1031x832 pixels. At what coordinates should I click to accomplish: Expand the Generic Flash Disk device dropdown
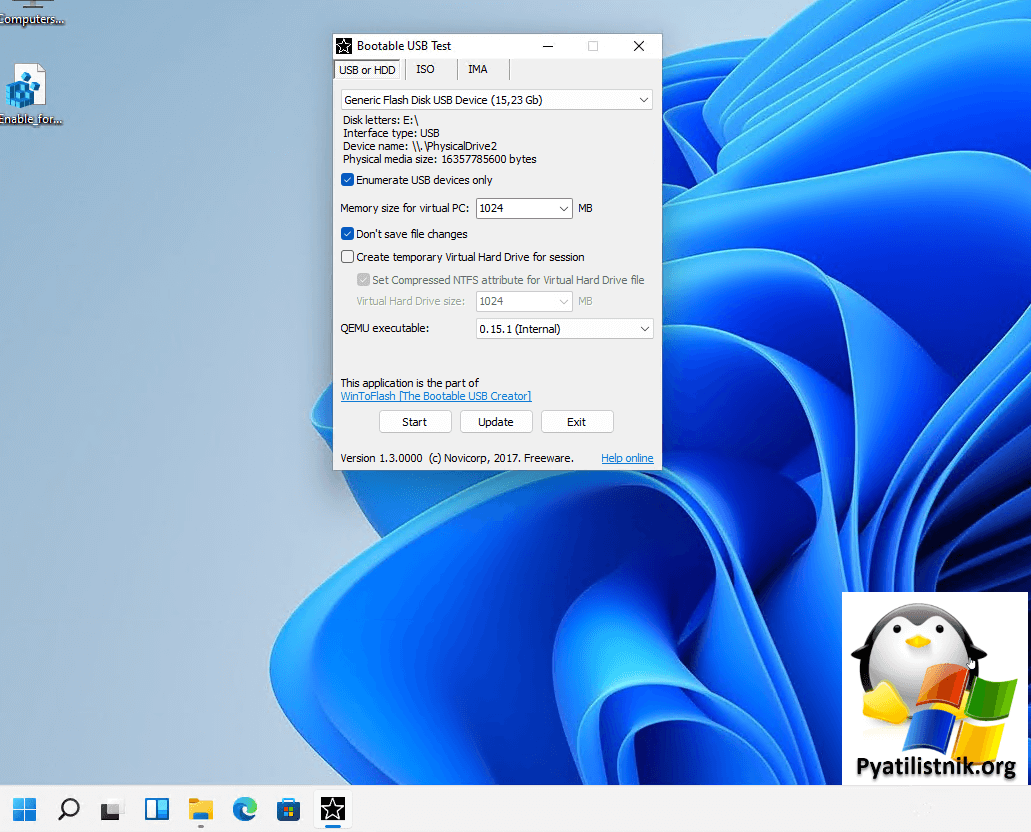tap(644, 100)
